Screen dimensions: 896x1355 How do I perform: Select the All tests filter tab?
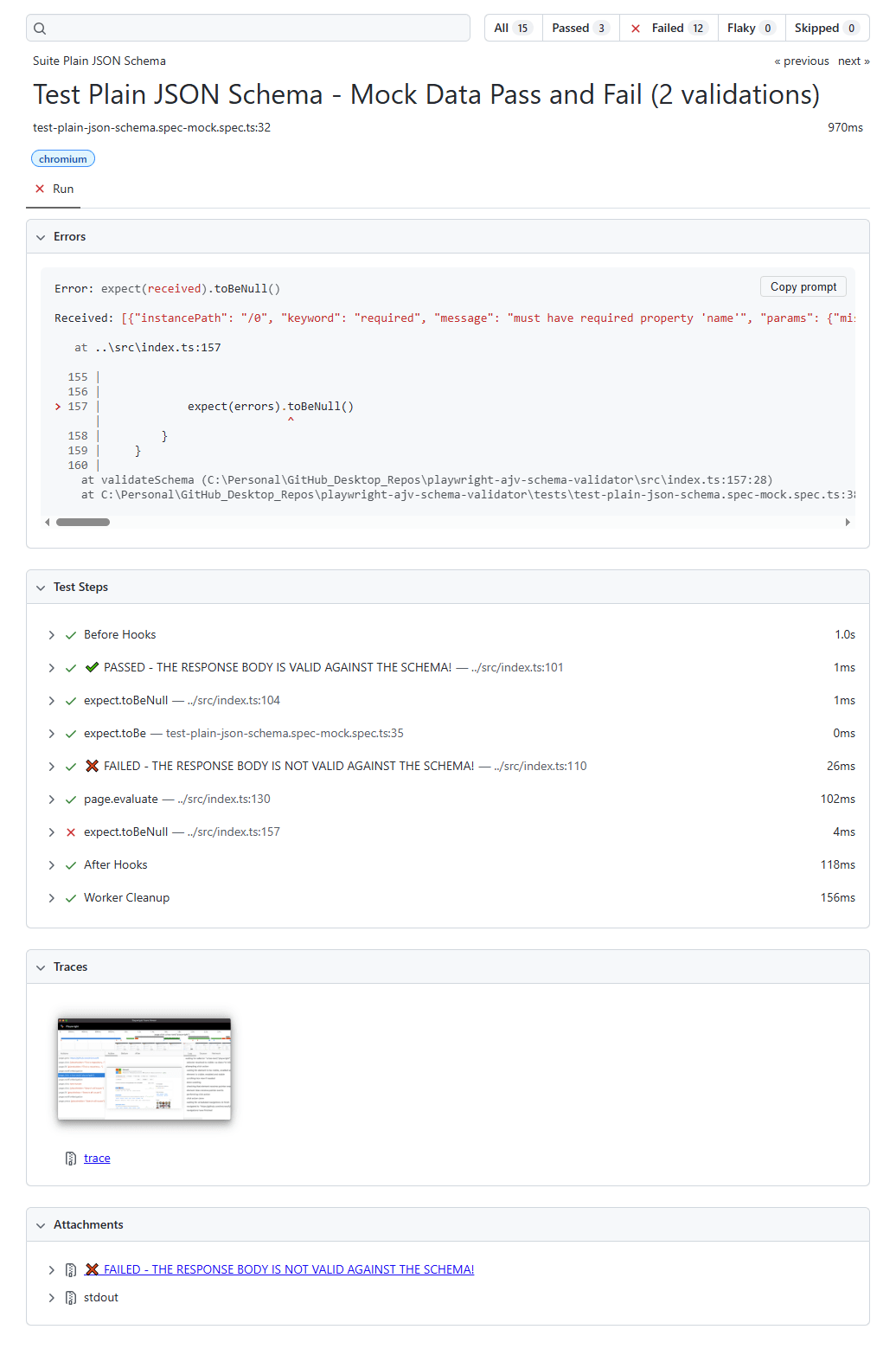pyautogui.click(x=512, y=27)
